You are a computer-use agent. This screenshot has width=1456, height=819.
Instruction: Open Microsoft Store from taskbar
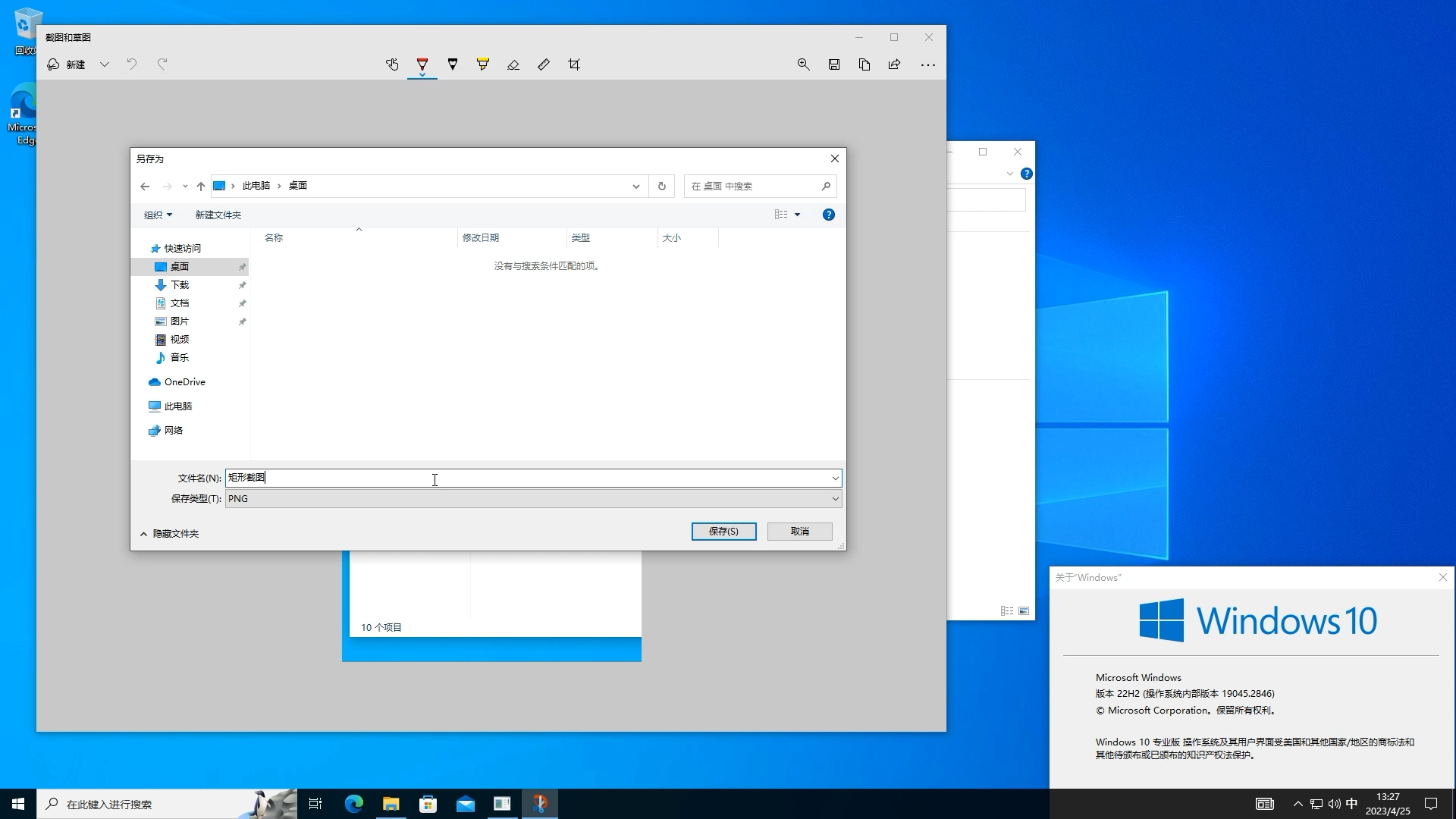click(x=428, y=804)
